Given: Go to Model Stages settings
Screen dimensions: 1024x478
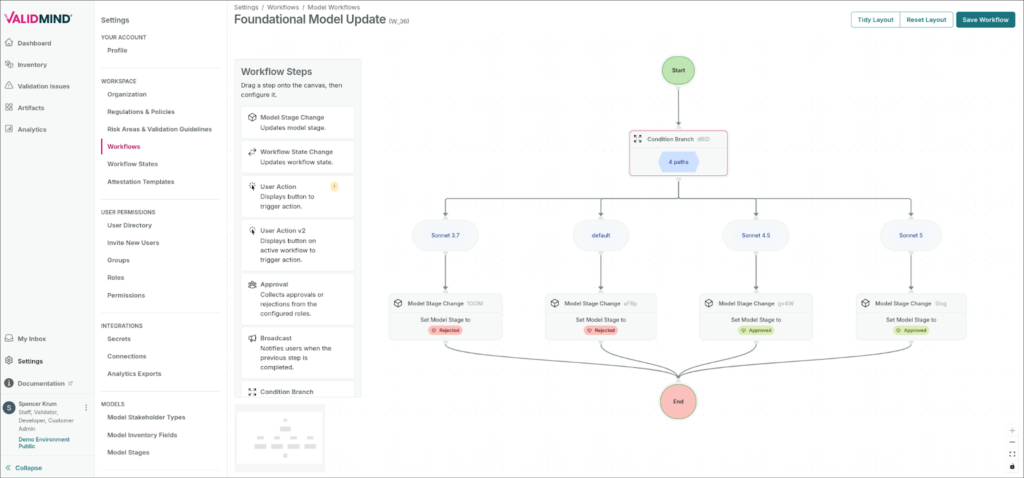Looking at the screenshot, I should pos(128,452).
